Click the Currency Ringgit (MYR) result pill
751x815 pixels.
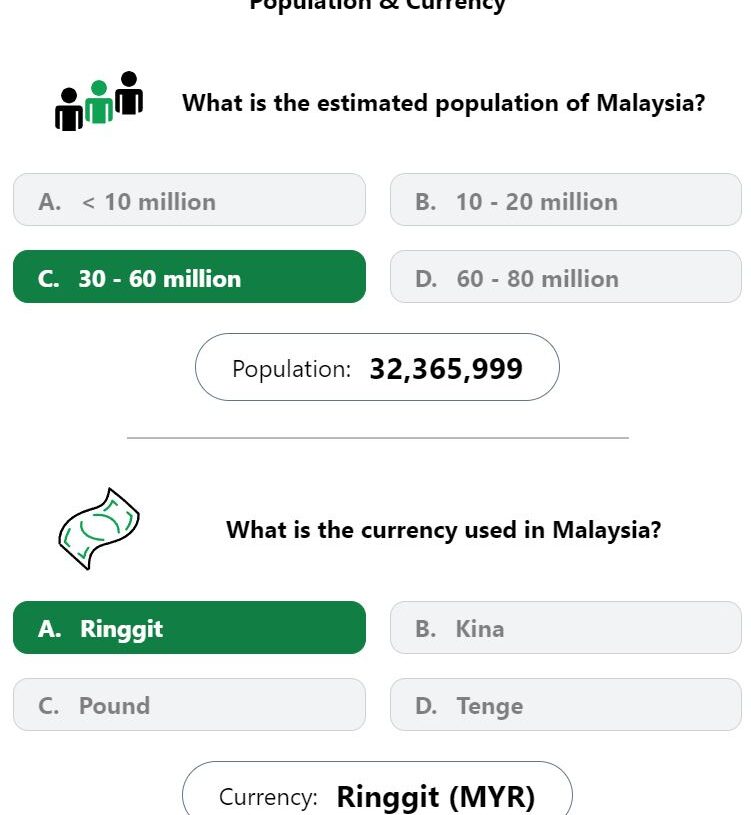[x=377, y=790]
